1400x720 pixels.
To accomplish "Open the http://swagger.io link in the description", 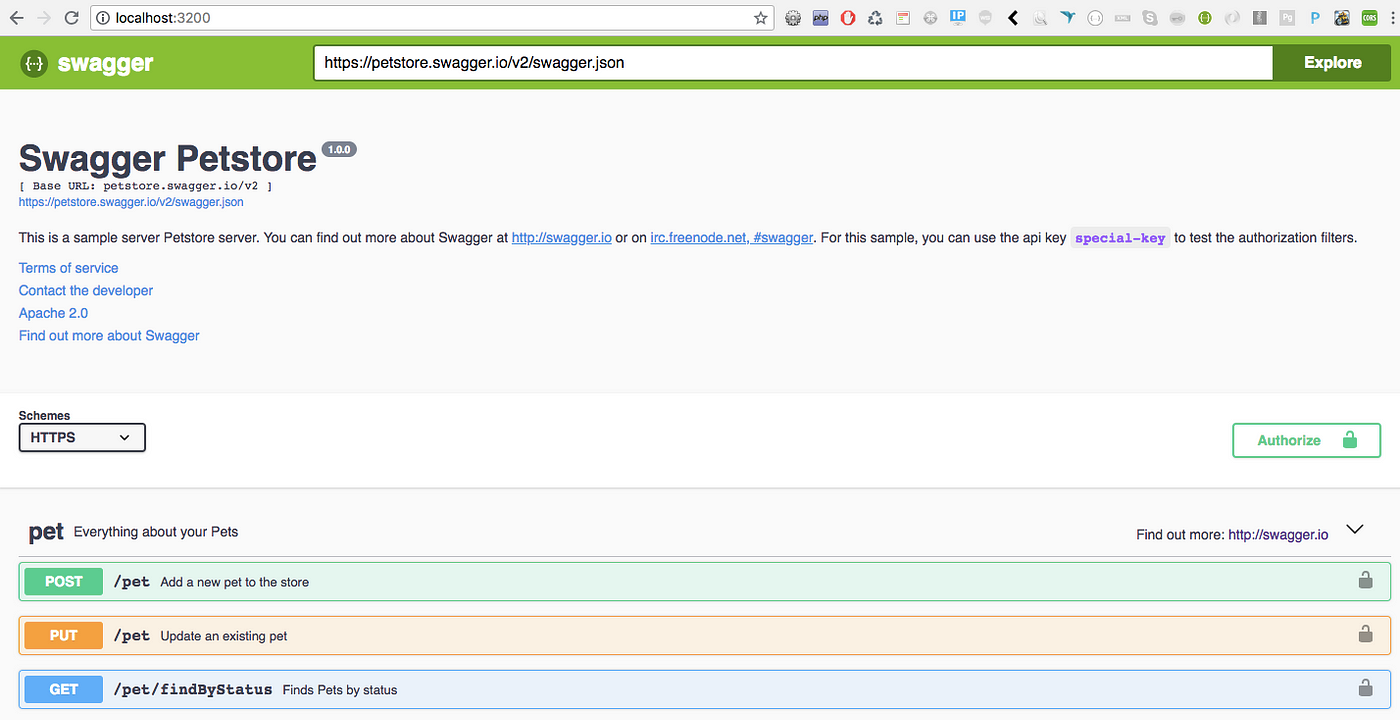I will [x=562, y=238].
